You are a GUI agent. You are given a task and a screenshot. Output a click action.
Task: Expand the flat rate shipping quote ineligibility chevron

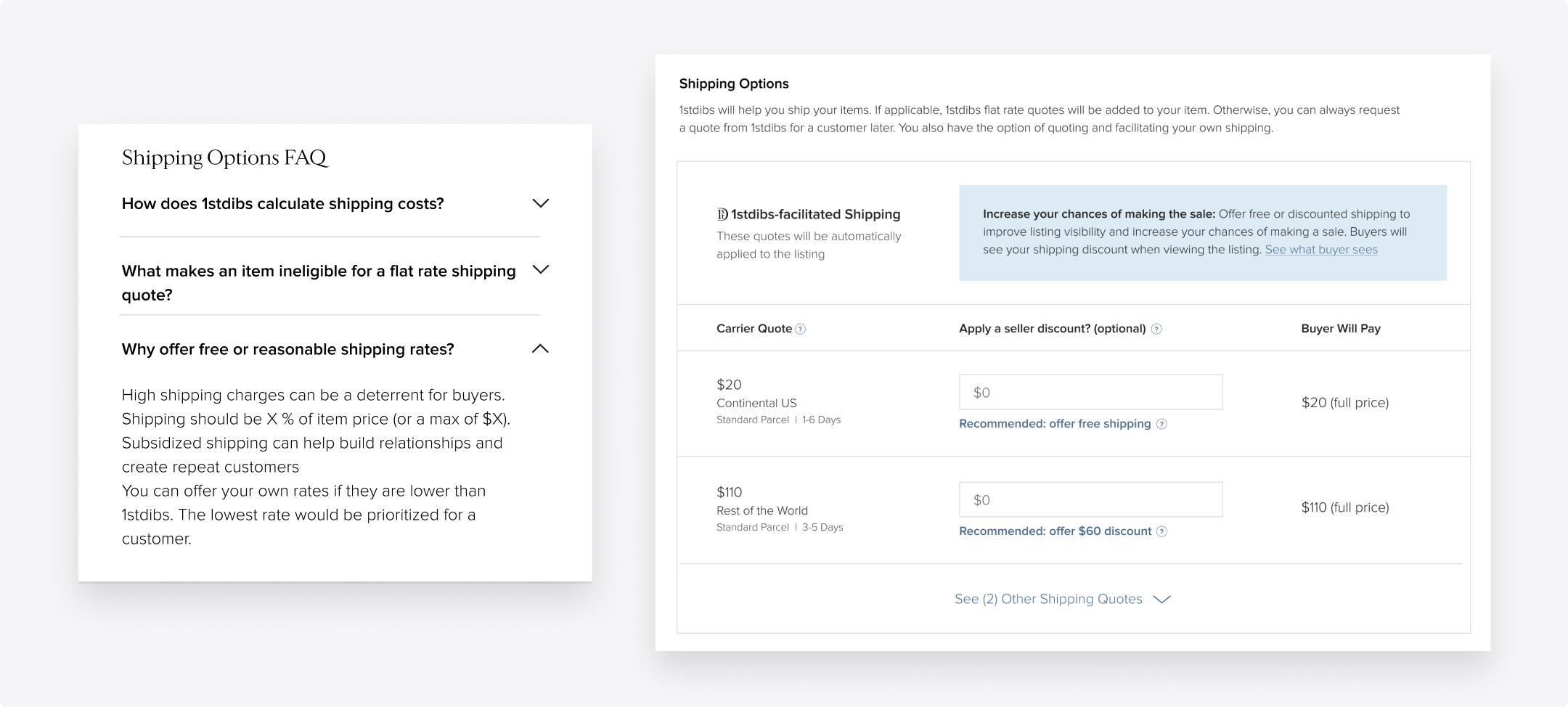(541, 269)
